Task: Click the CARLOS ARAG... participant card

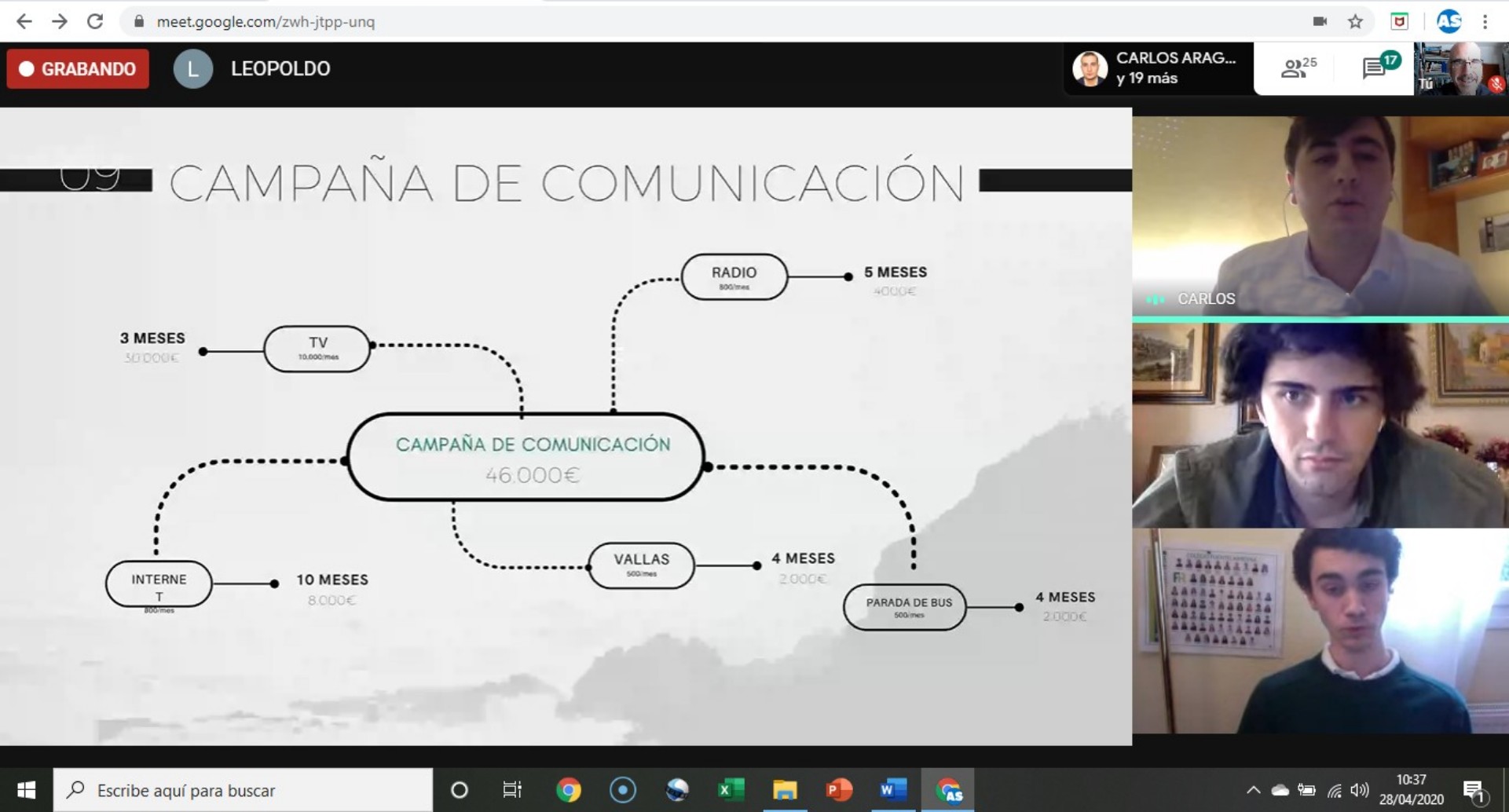Action: (x=1158, y=69)
